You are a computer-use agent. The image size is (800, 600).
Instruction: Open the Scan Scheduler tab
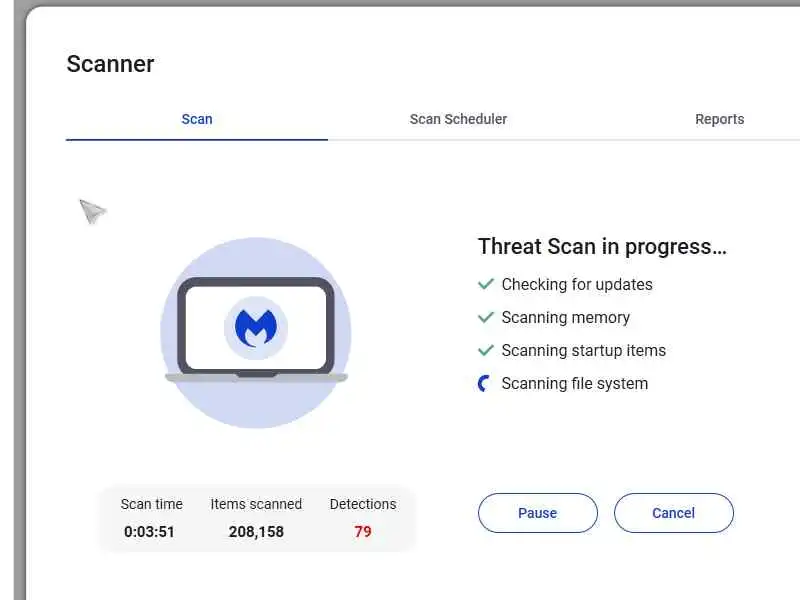pos(458,119)
